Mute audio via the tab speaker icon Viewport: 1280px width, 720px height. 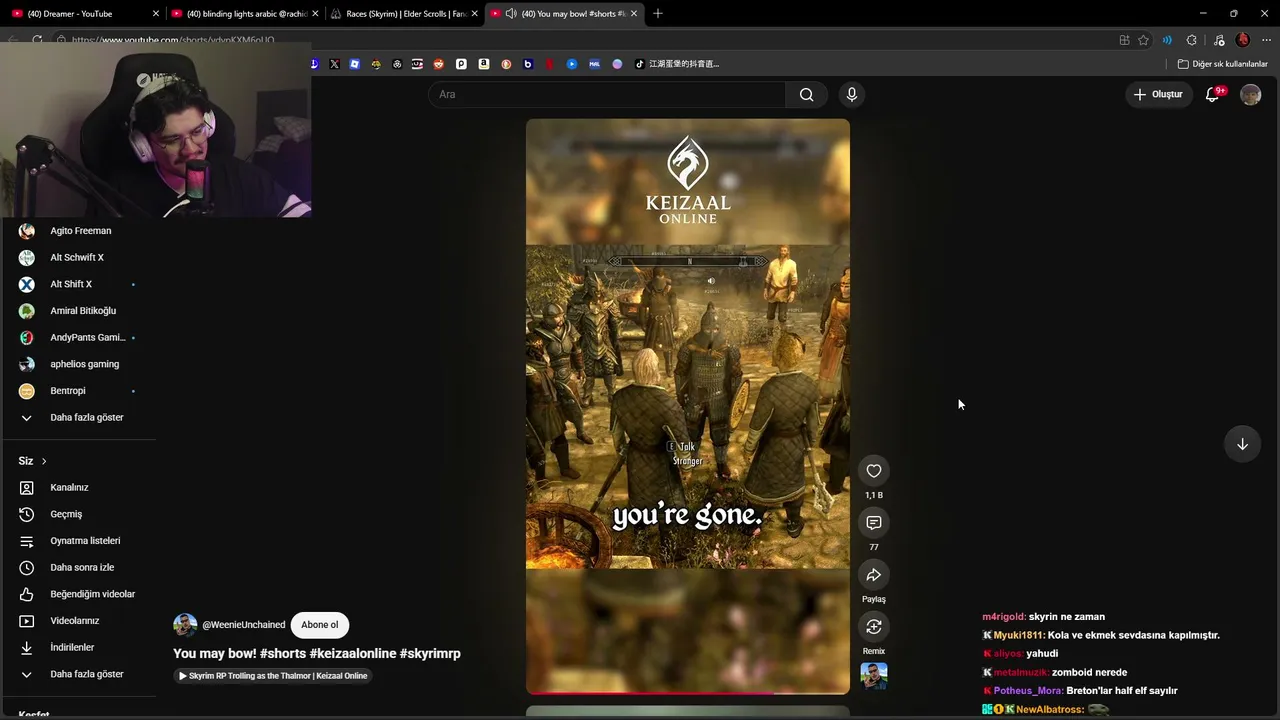[x=511, y=14]
